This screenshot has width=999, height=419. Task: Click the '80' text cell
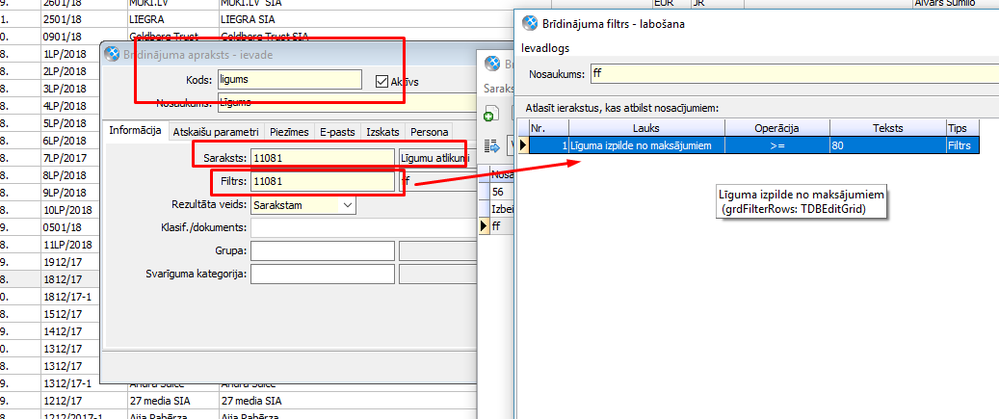tap(888, 146)
